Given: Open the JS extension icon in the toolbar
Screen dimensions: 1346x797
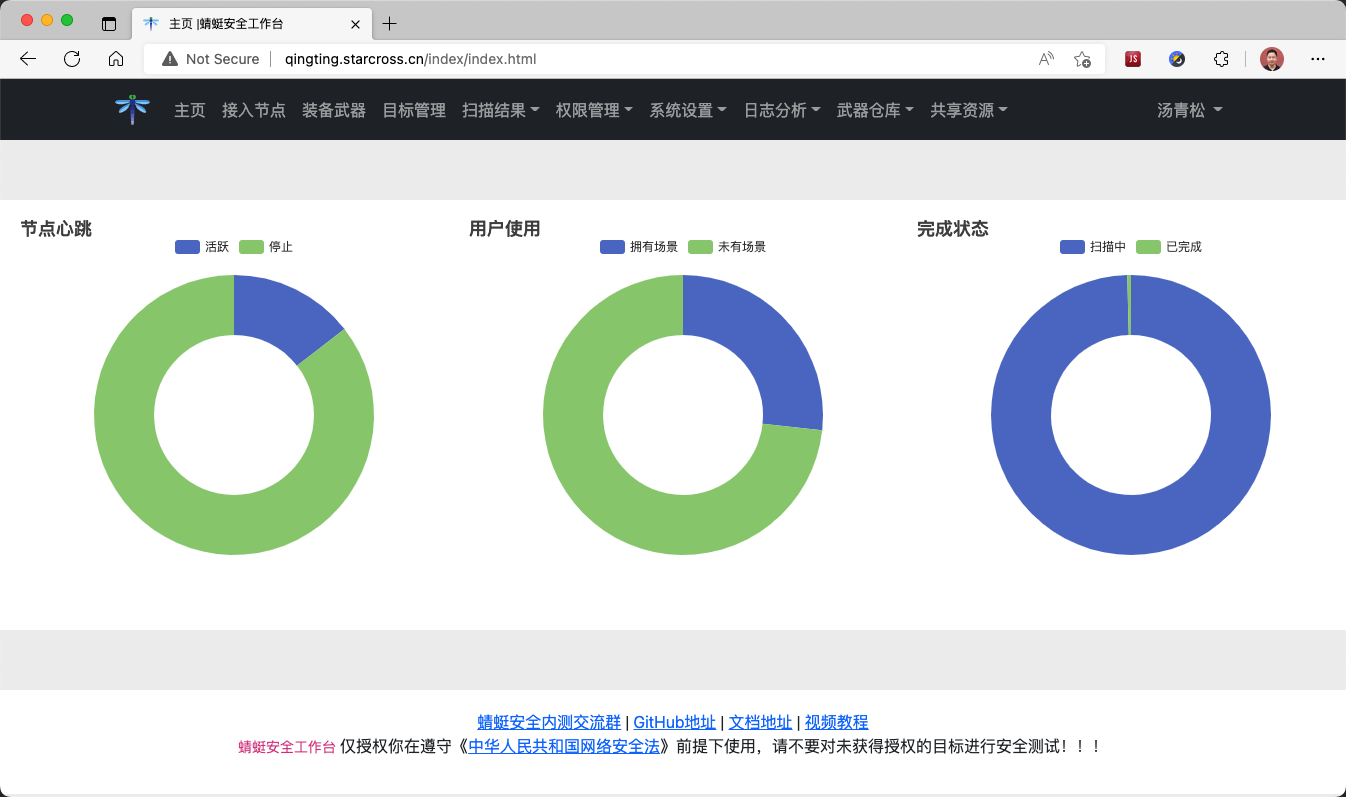Looking at the screenshot, I should point(1132,59).
